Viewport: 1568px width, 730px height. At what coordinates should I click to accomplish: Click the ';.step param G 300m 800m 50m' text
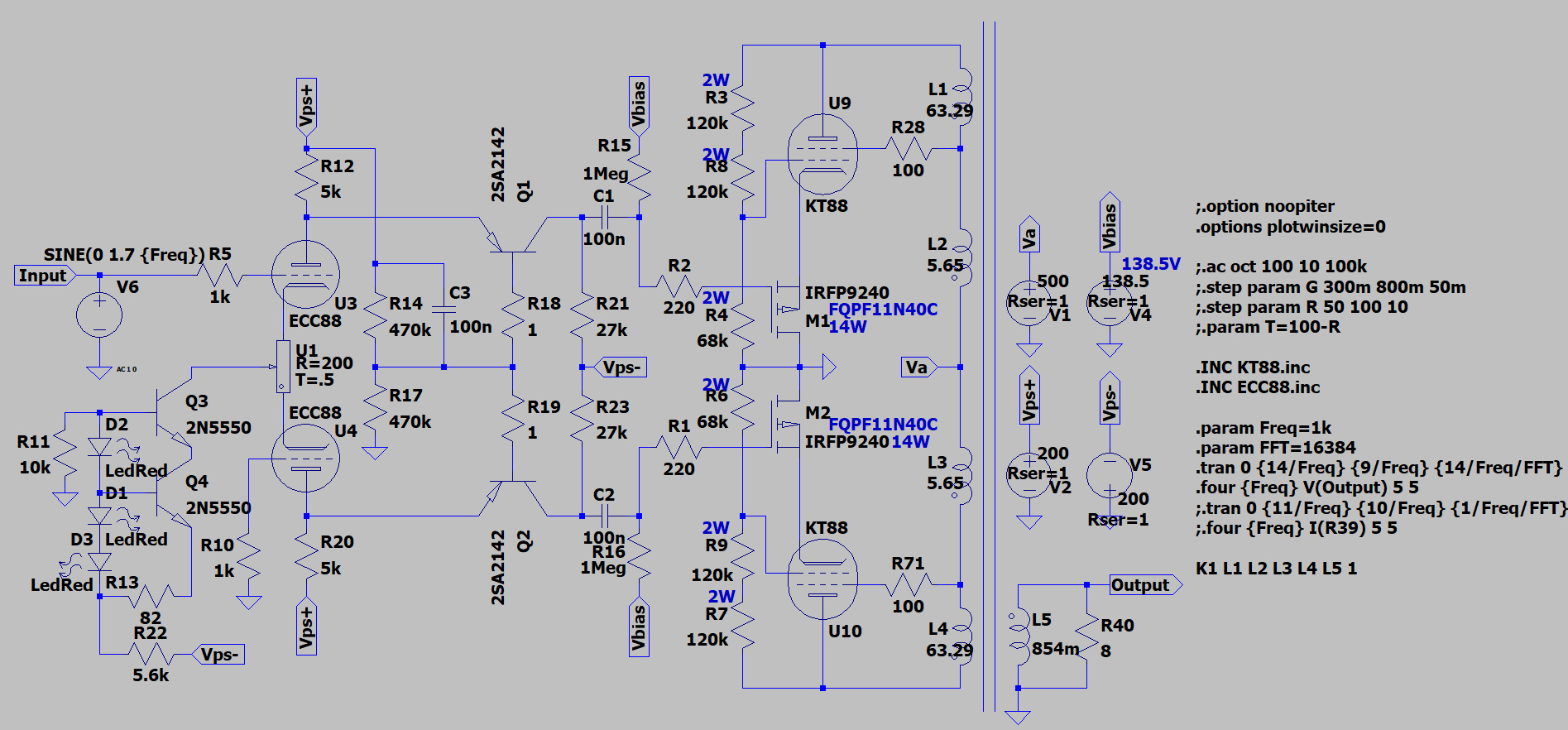1331,287
